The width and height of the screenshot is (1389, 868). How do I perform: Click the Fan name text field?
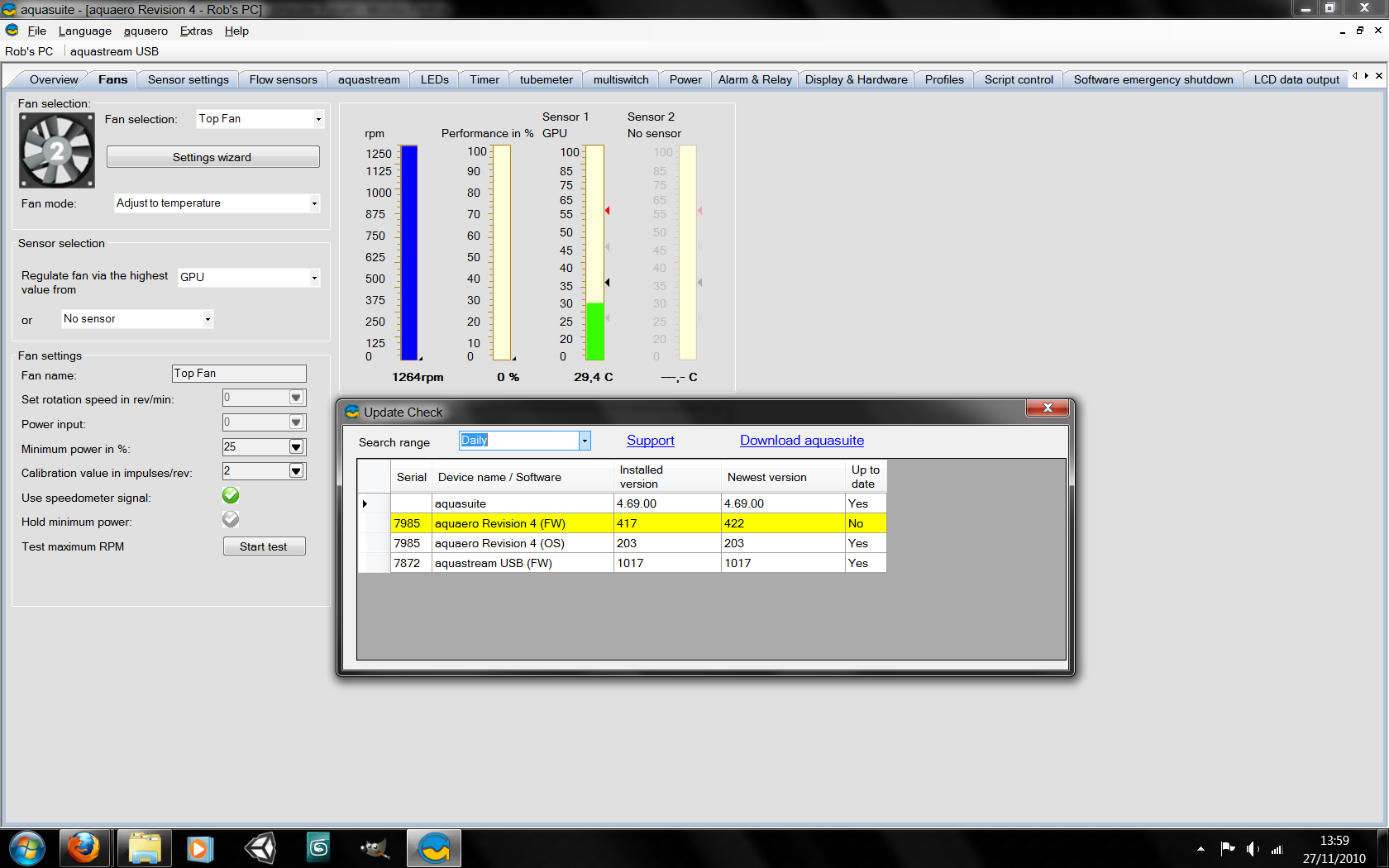(x=239, y=374)
